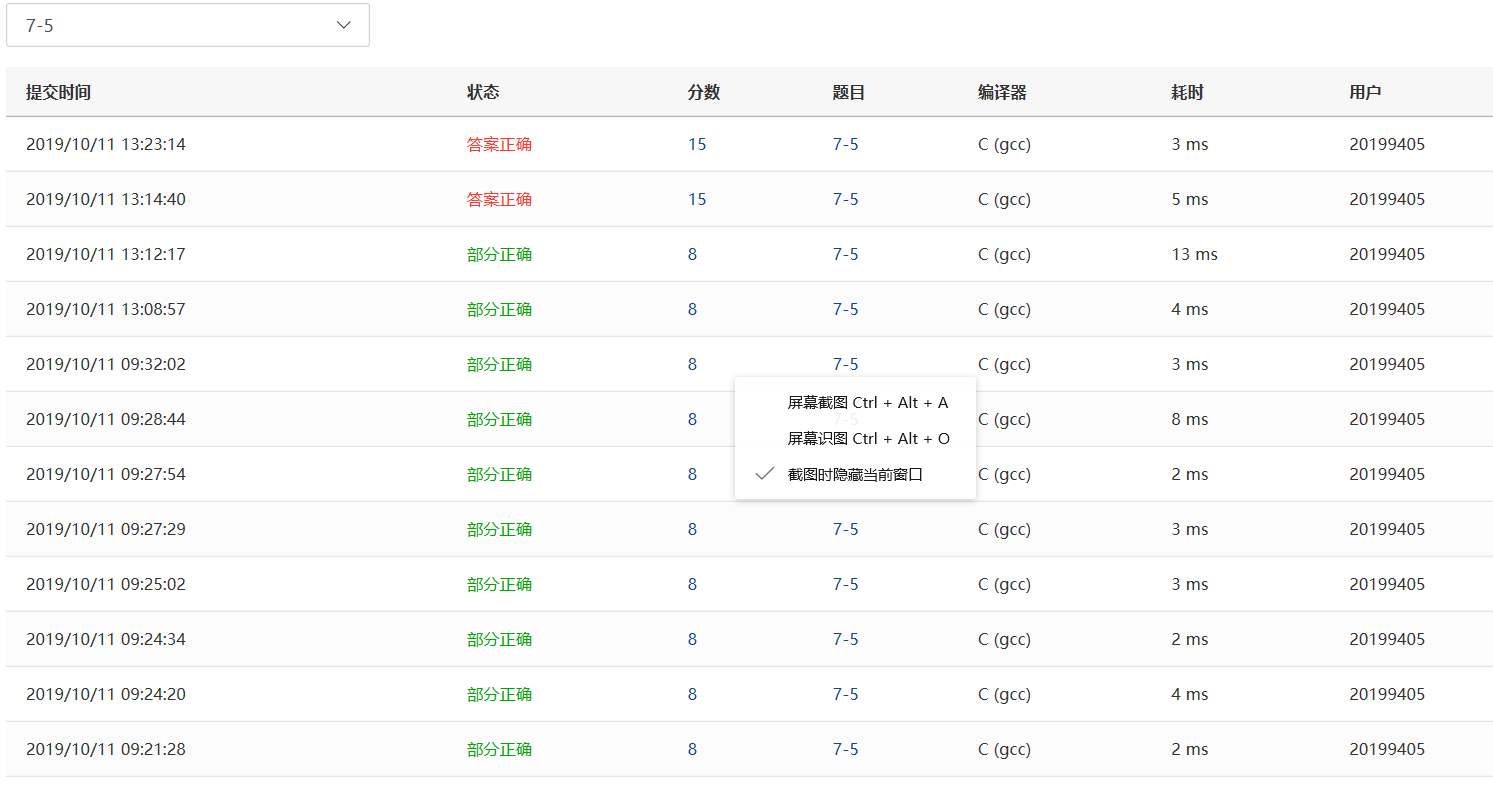Open score 8 of the 09:28:44 submission
This screenshot has width=1493, height=788.
pos(692,419)
